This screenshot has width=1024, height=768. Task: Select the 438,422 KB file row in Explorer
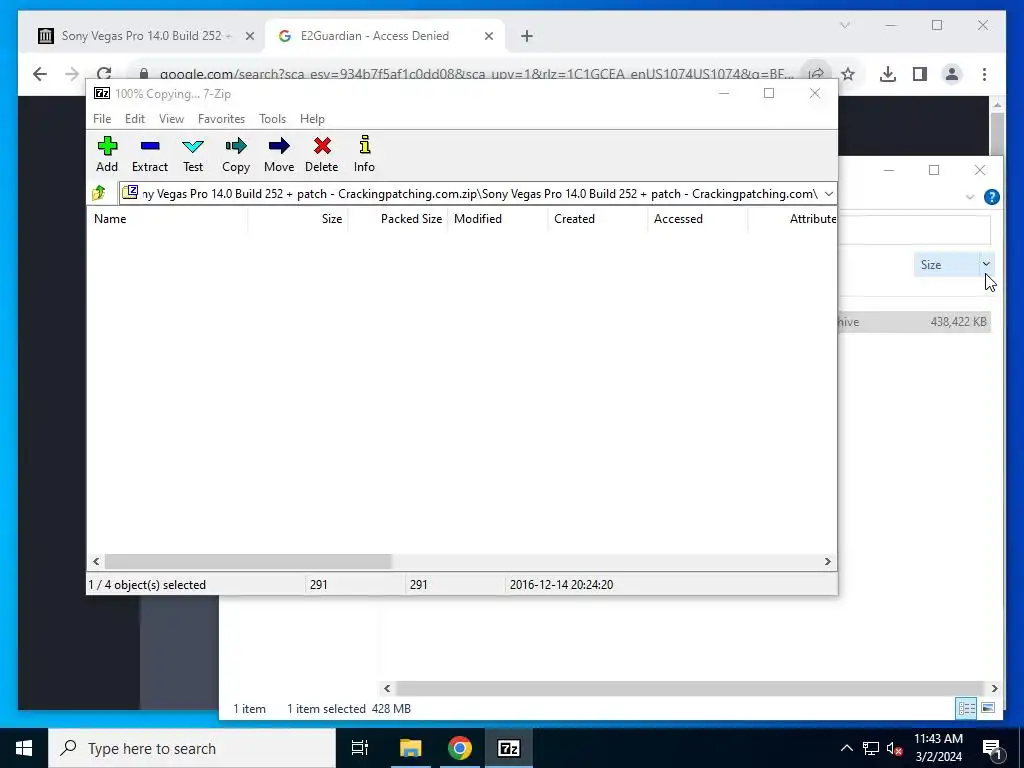coord(914,322)
